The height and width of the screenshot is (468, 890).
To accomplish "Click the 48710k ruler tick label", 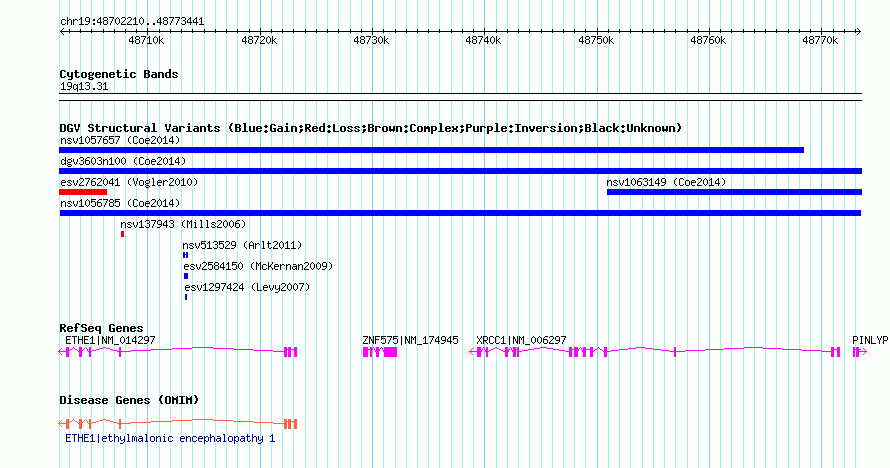I will tap(146, 40).
